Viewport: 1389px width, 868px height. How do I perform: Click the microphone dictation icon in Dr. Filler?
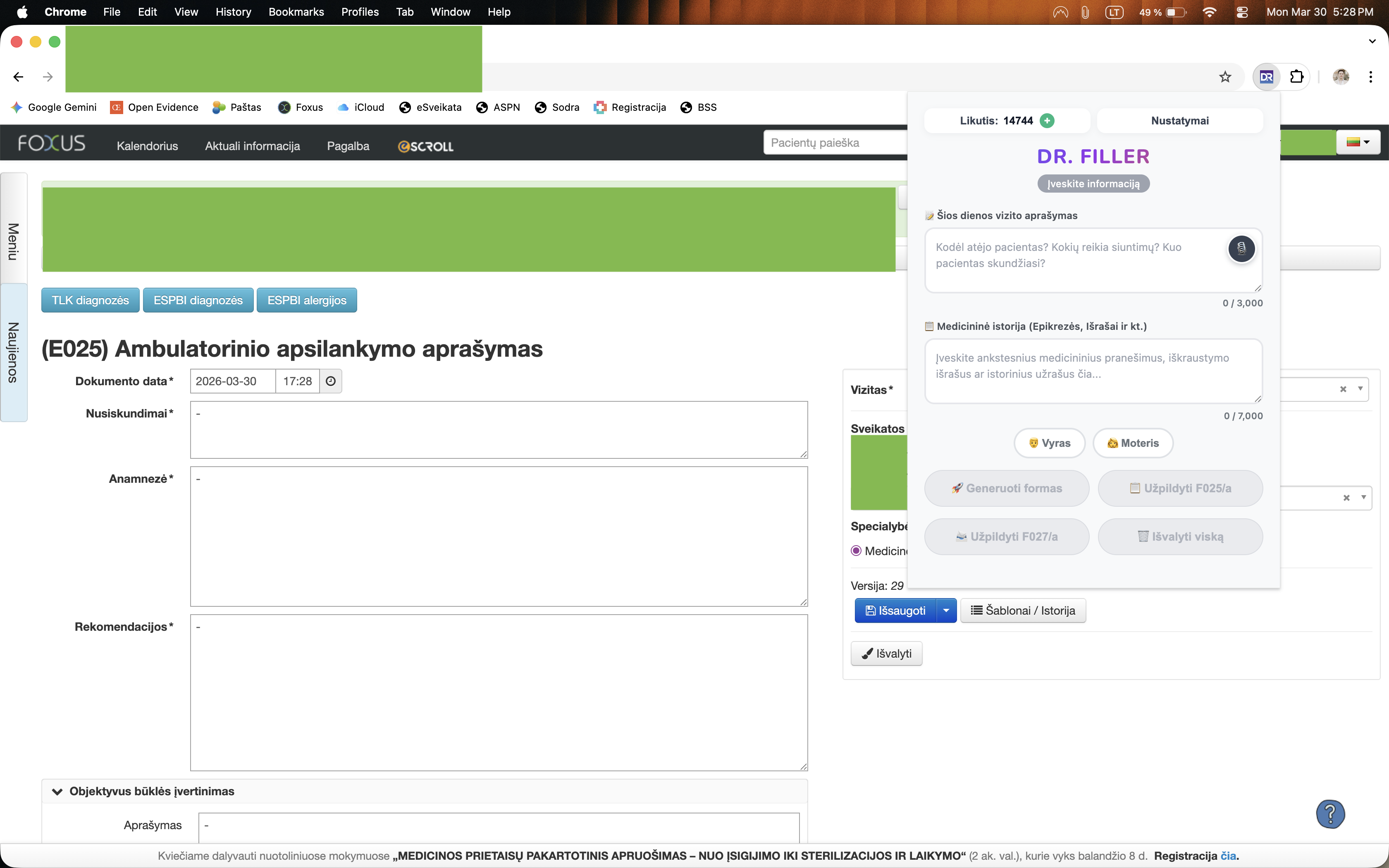click(1241, 248)
